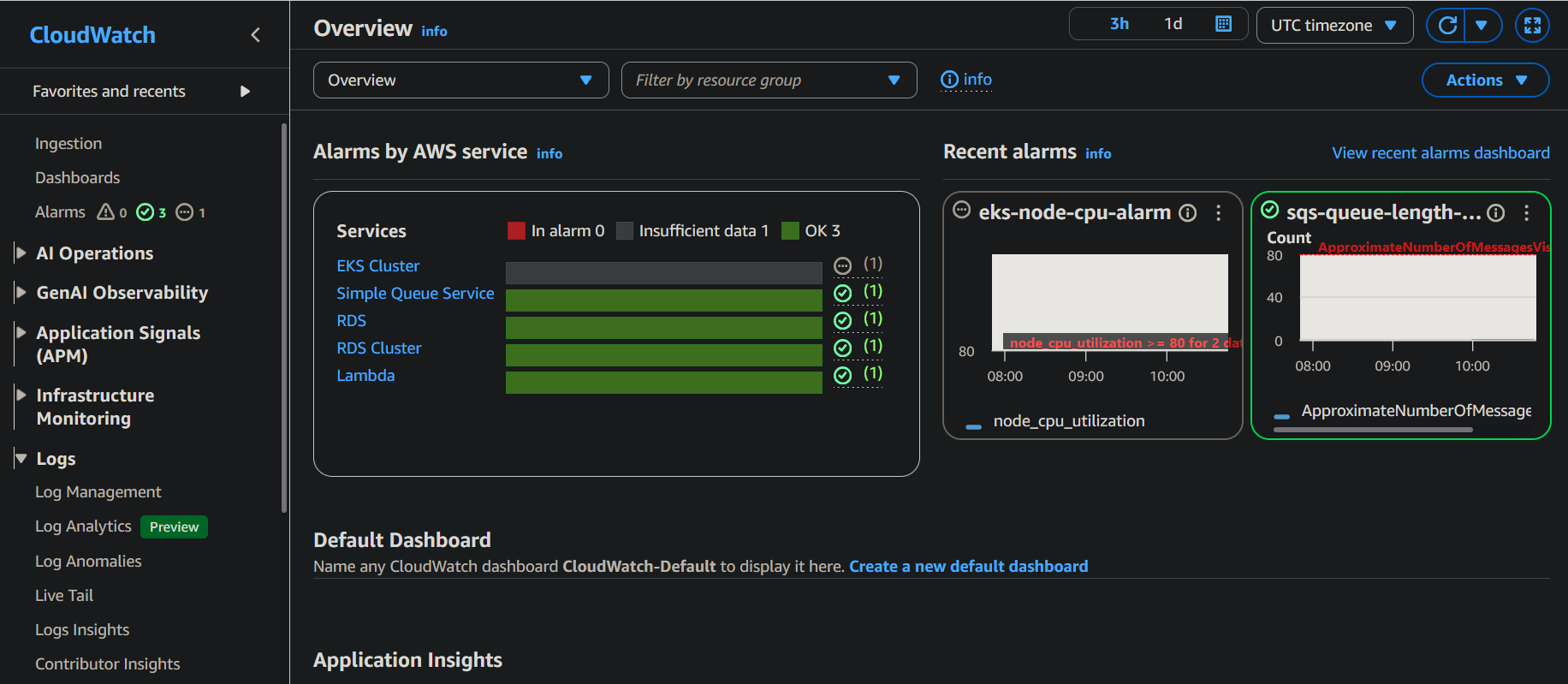This screenshot has width=1568, height=684.
Task: Click RDS Cluster OK status icon
Action: pos(843,348)
